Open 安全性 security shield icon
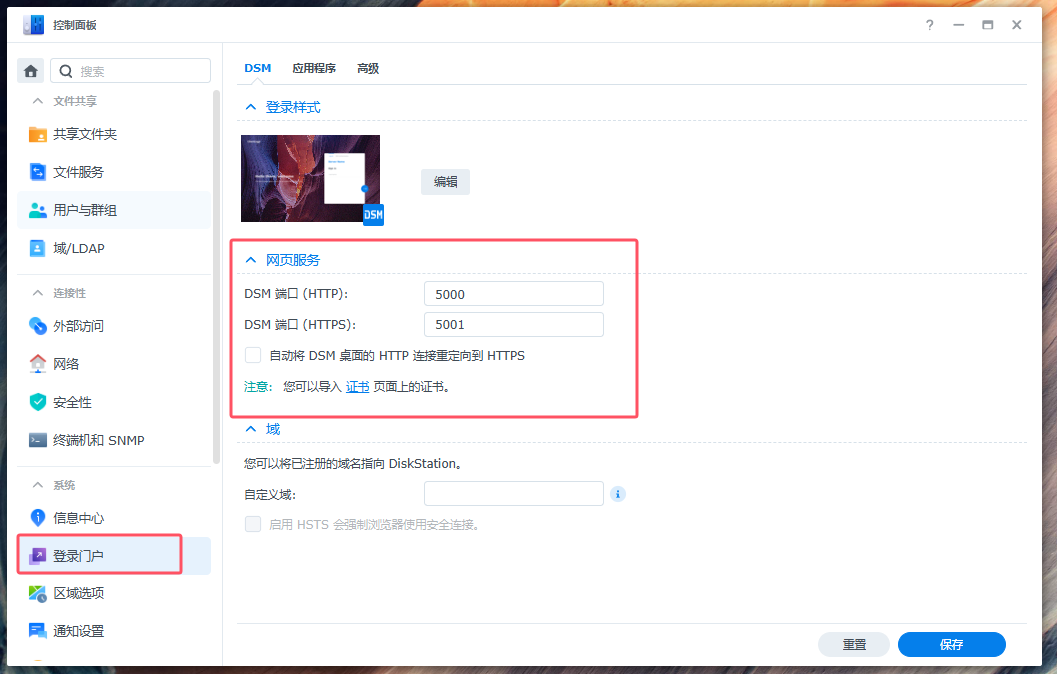 coord(38,402)
